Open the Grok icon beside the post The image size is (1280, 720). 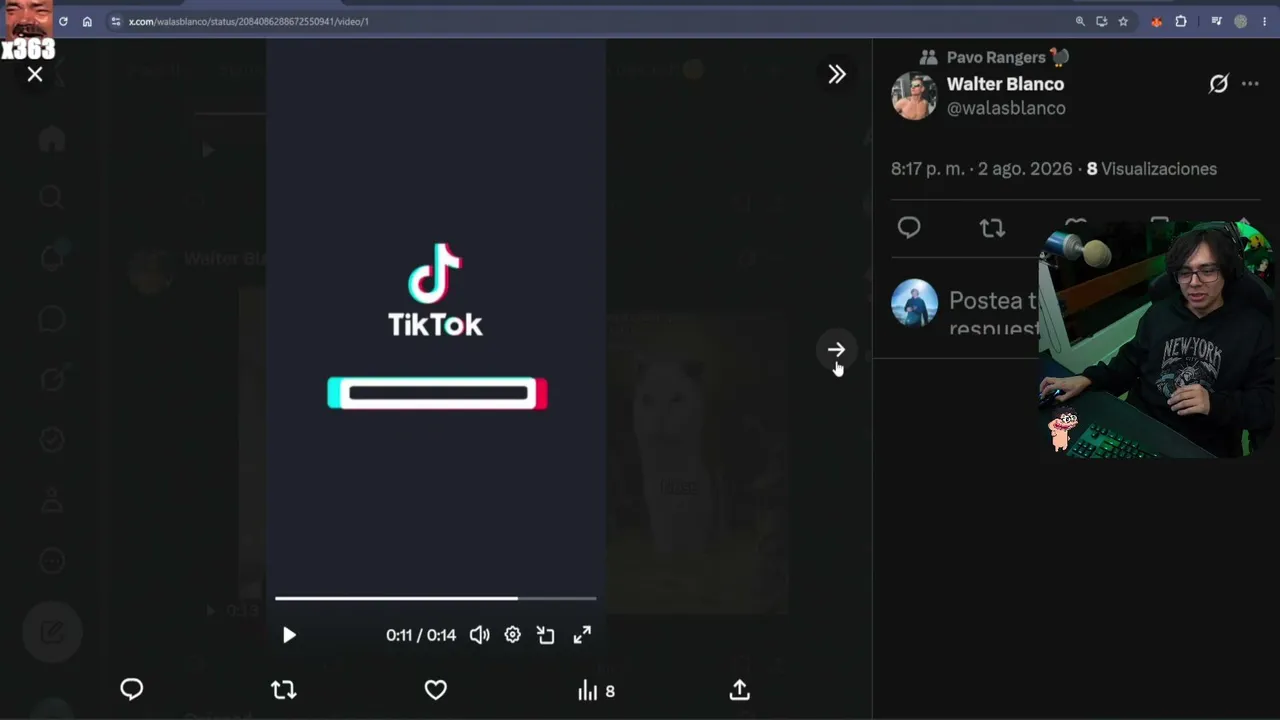1218,84
